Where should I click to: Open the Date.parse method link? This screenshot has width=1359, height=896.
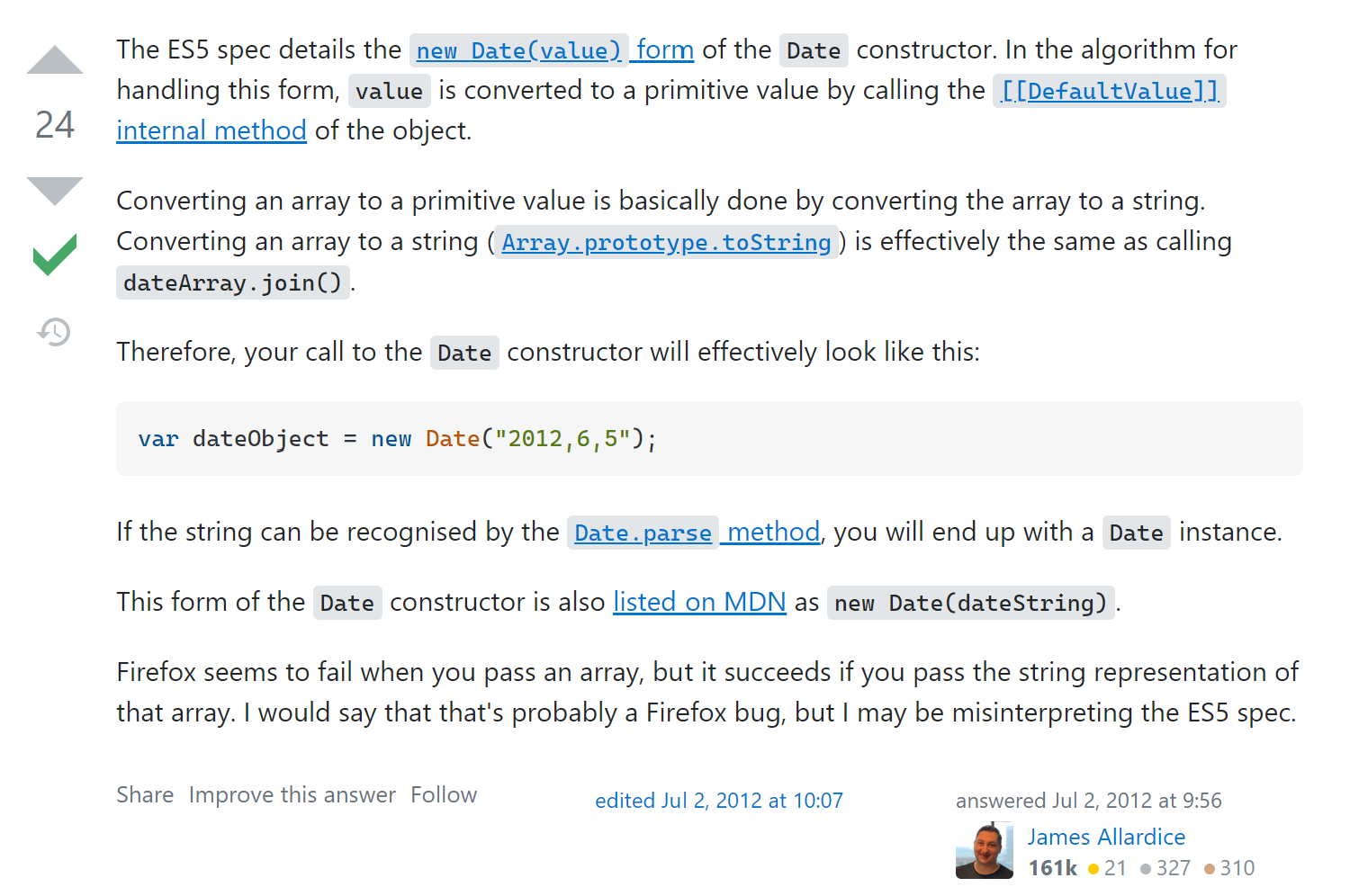[x=694, y=532]
